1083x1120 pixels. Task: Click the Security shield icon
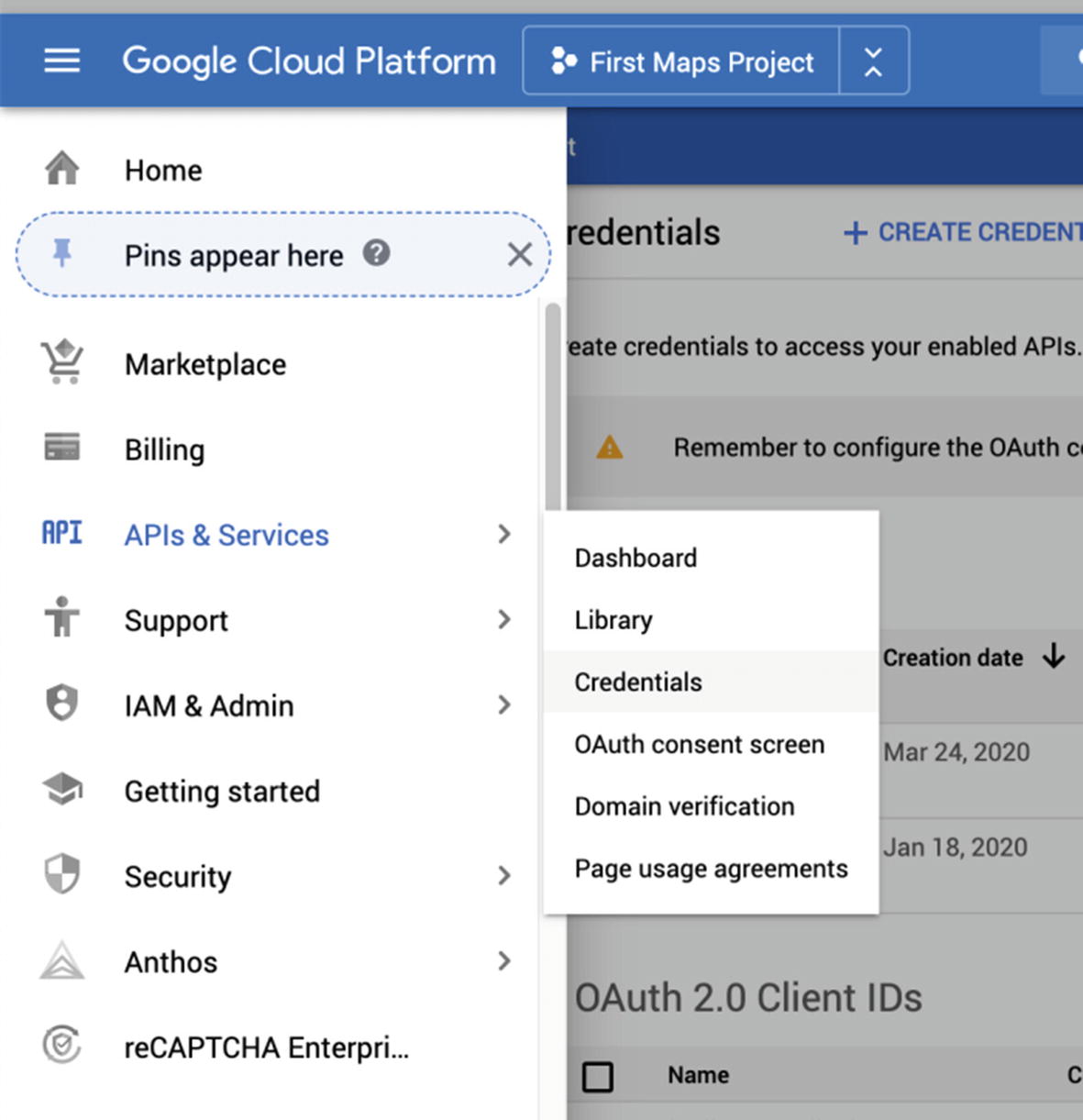62,874
